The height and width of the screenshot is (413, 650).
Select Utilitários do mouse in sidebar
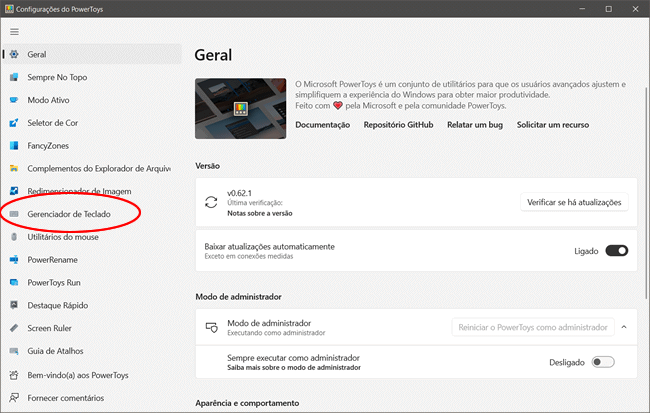tap(63, 237)
